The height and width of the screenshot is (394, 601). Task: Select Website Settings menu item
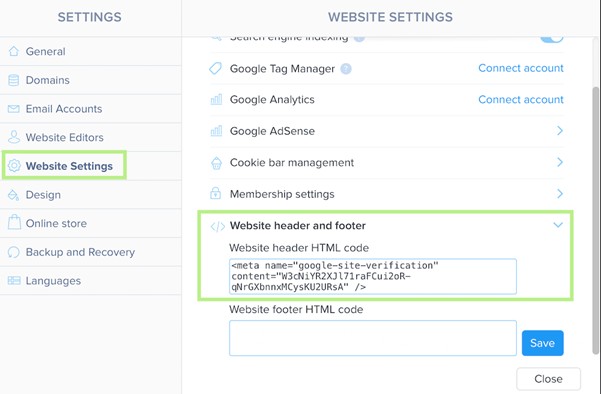tap(91, 166)
